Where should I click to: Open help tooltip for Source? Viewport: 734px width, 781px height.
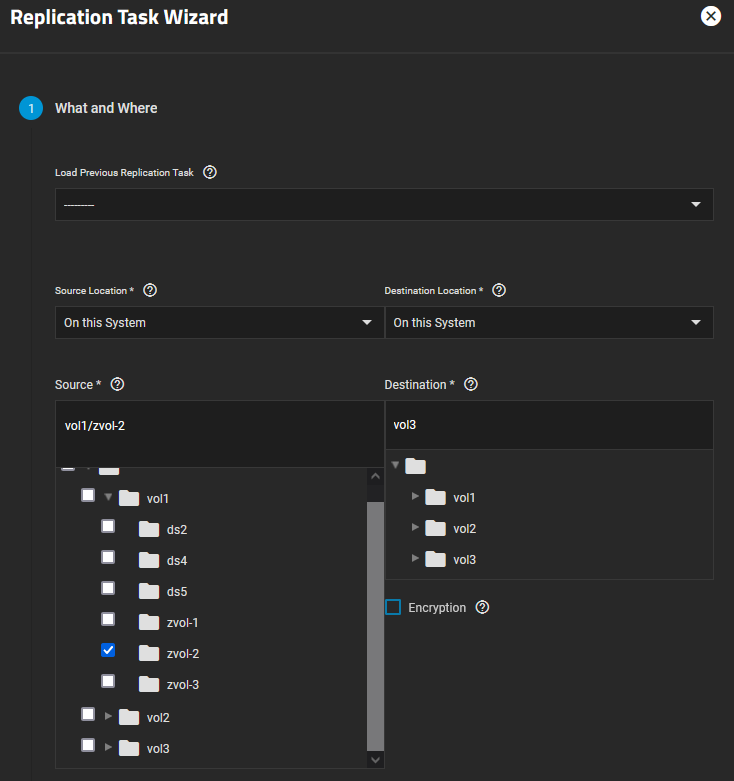point(118,384)
